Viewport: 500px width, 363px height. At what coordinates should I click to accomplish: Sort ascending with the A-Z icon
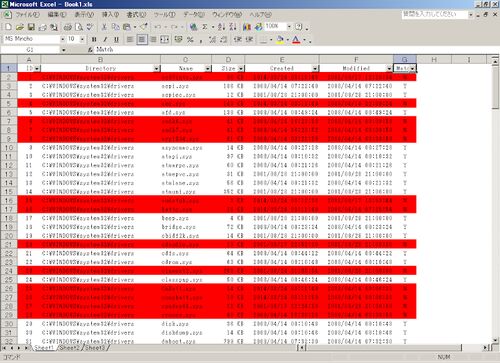(x=222, y=27)
